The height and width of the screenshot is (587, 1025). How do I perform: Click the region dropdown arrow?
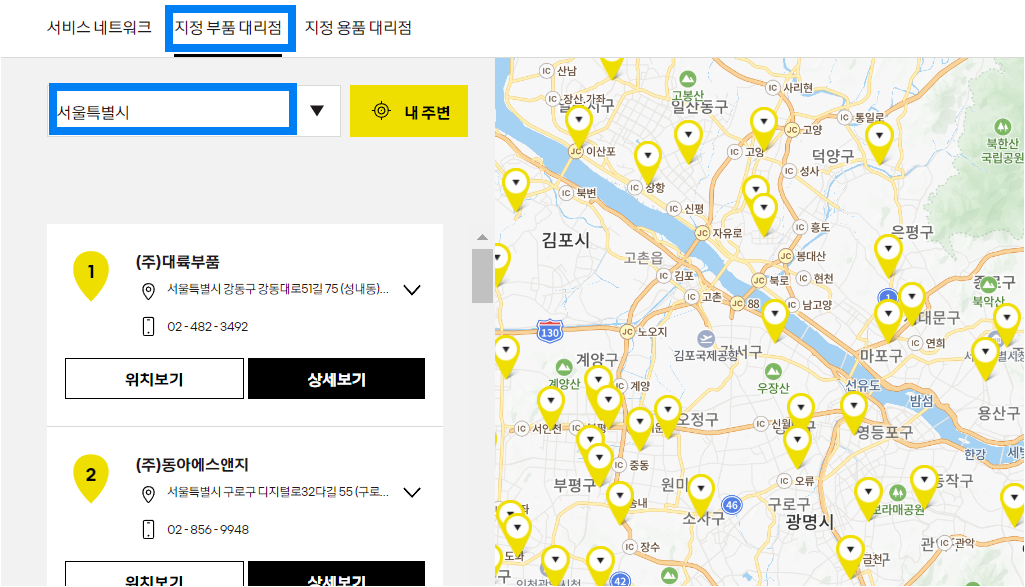pyautogui.click(x=317, y=110)
